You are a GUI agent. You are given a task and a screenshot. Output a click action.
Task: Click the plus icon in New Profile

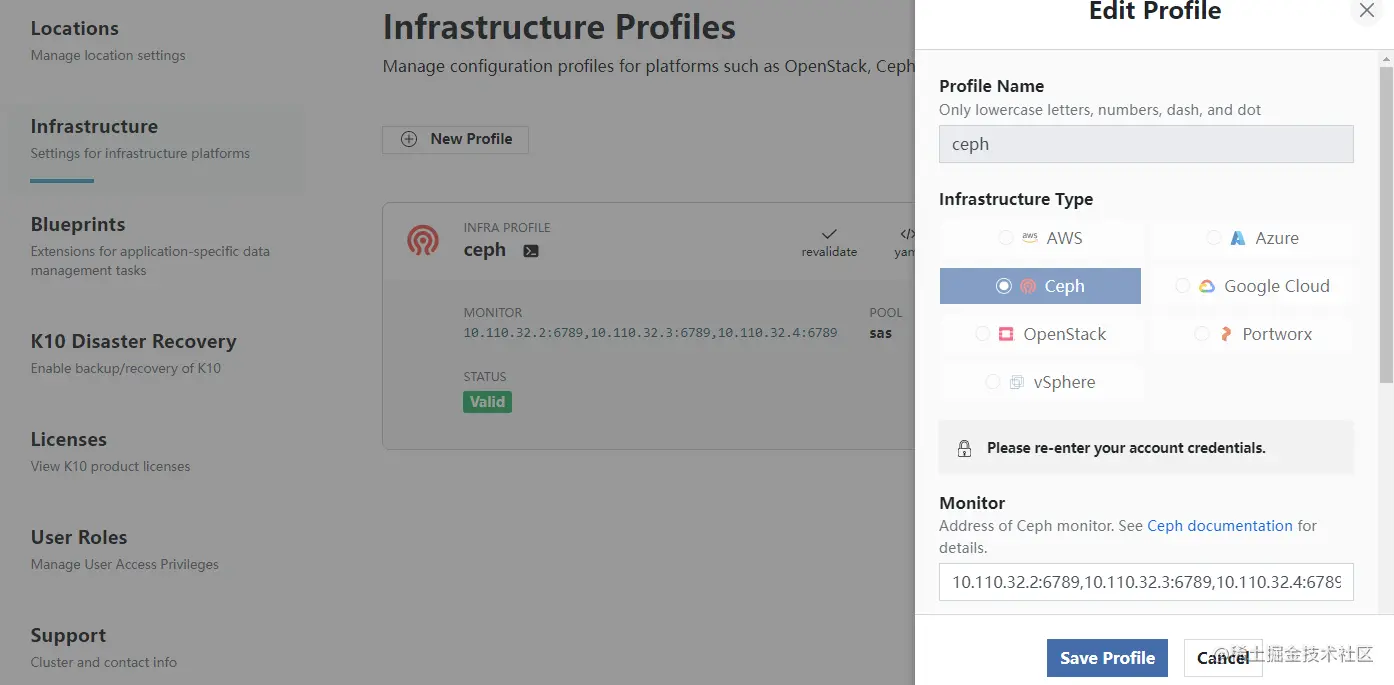tap(409, 139)
